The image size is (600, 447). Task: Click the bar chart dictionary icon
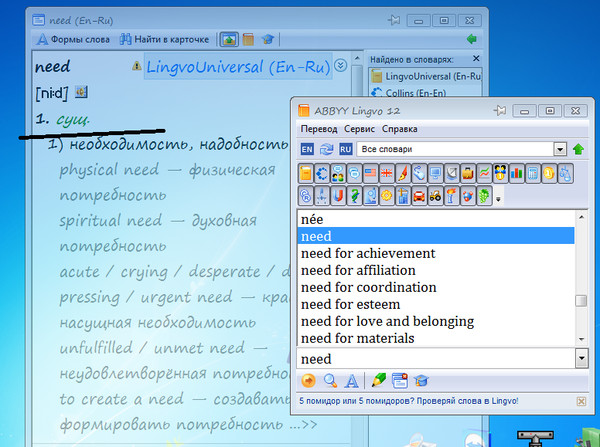click(x=517, y=174)
